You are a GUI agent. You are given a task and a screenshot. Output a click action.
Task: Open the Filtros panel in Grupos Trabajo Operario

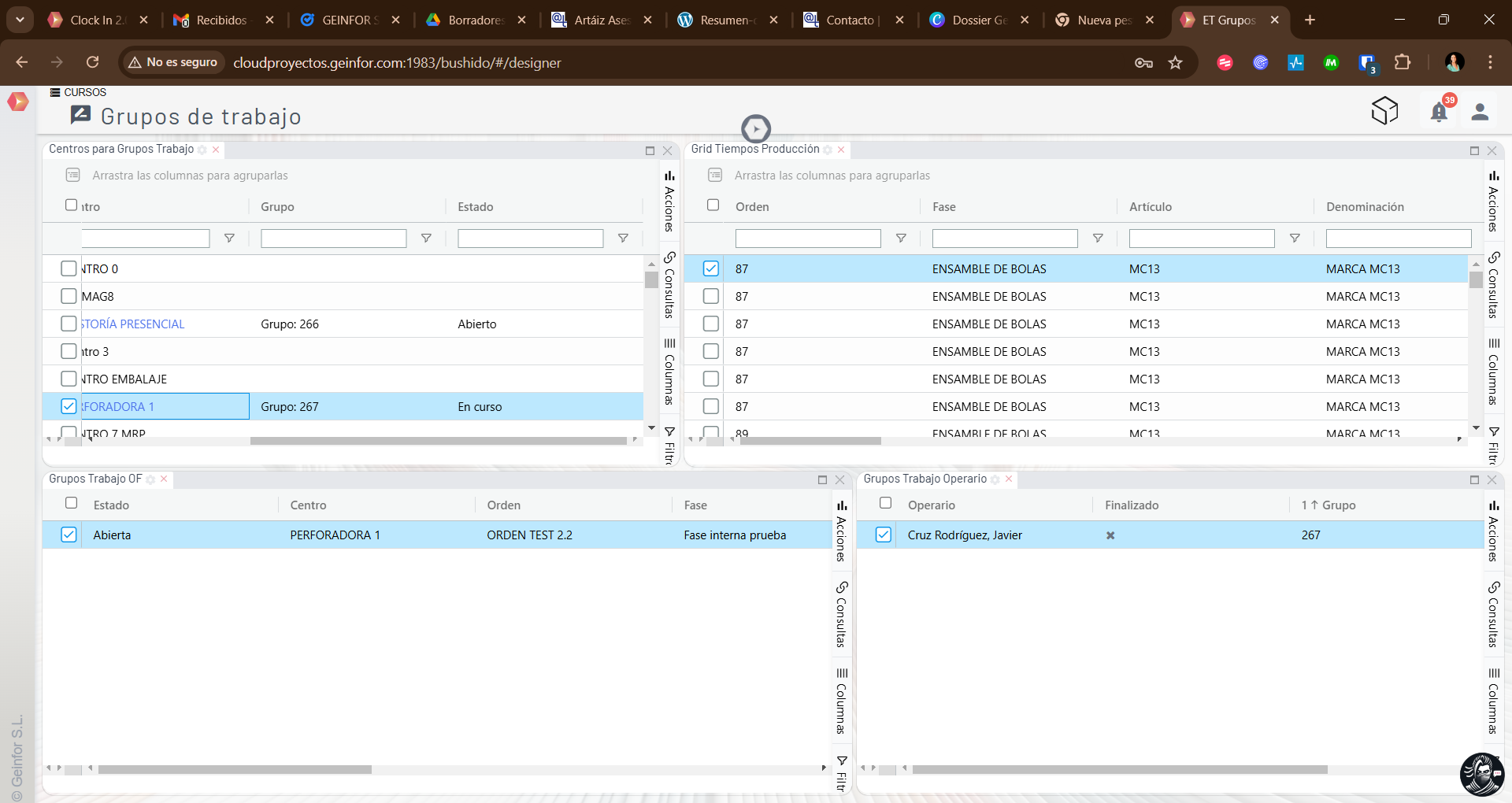point(1495,772)
